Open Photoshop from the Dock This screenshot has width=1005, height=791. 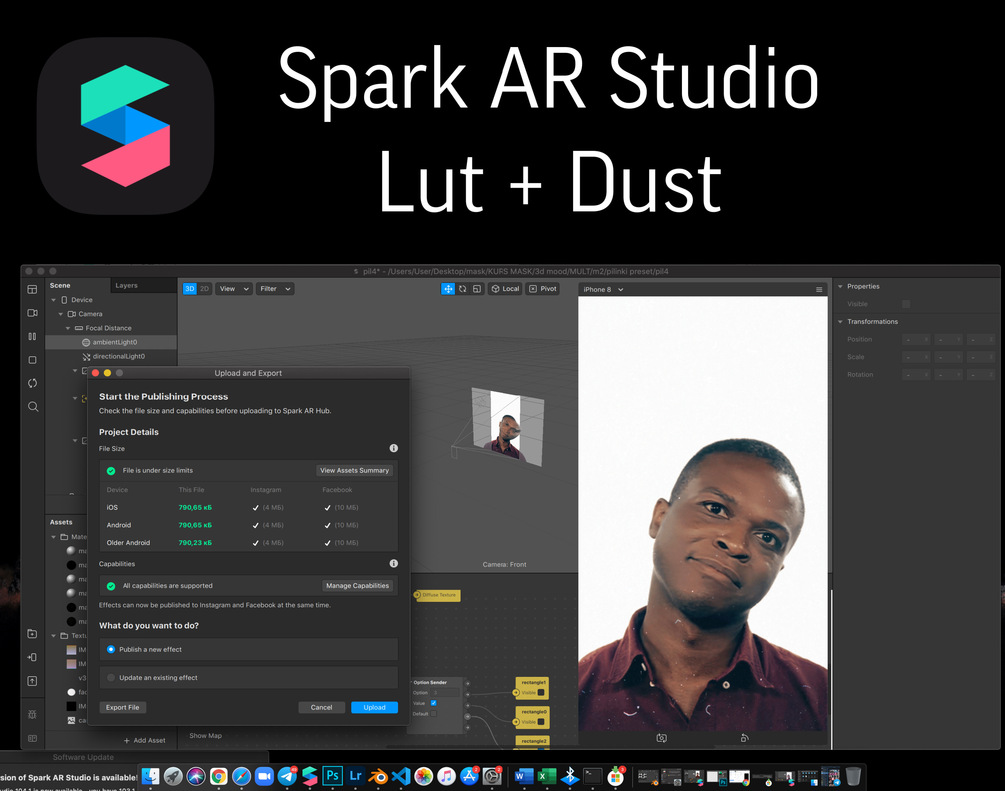coord(333,776)
